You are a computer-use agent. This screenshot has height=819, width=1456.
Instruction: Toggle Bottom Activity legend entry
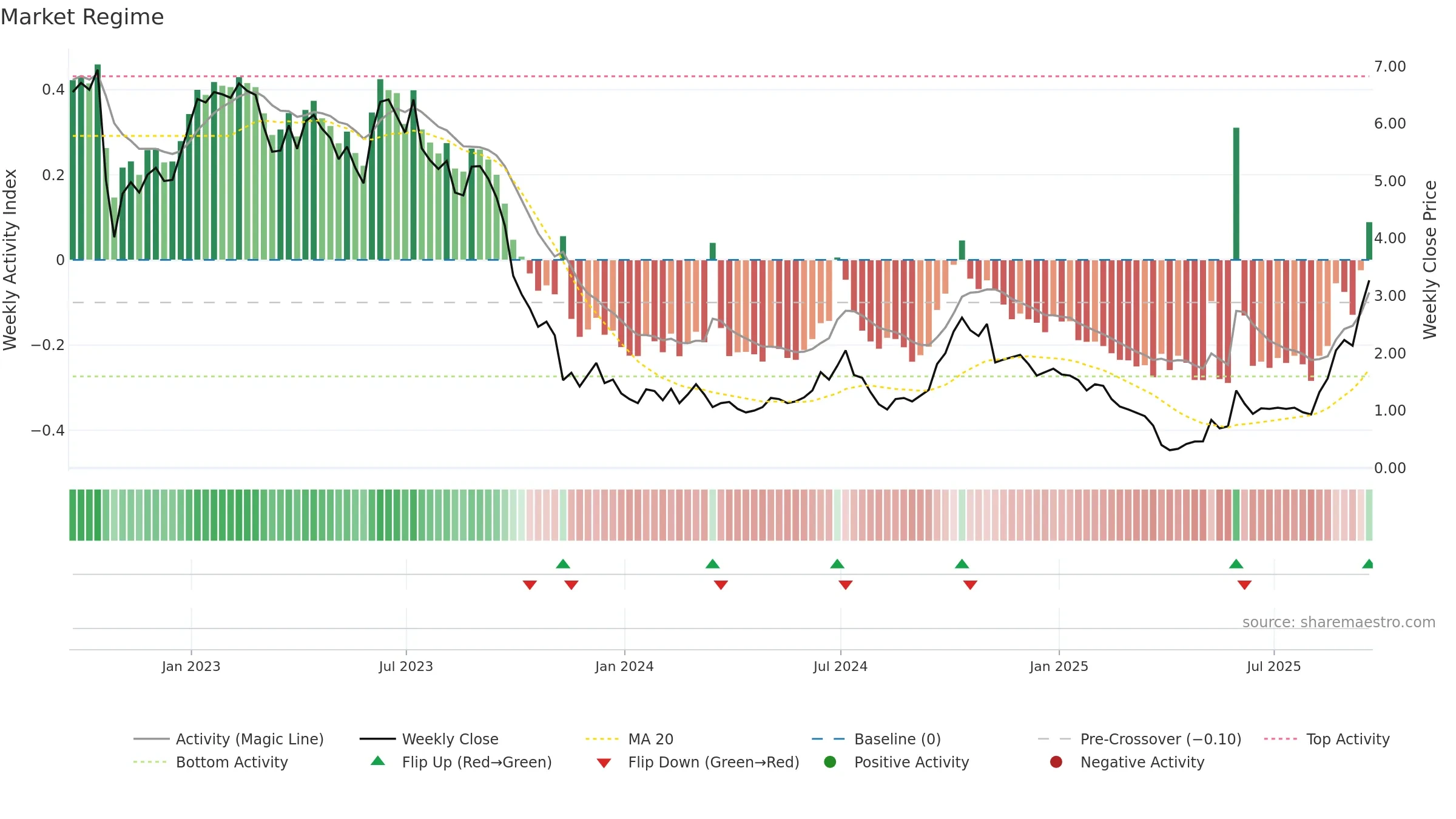click(x=211, y=762)
